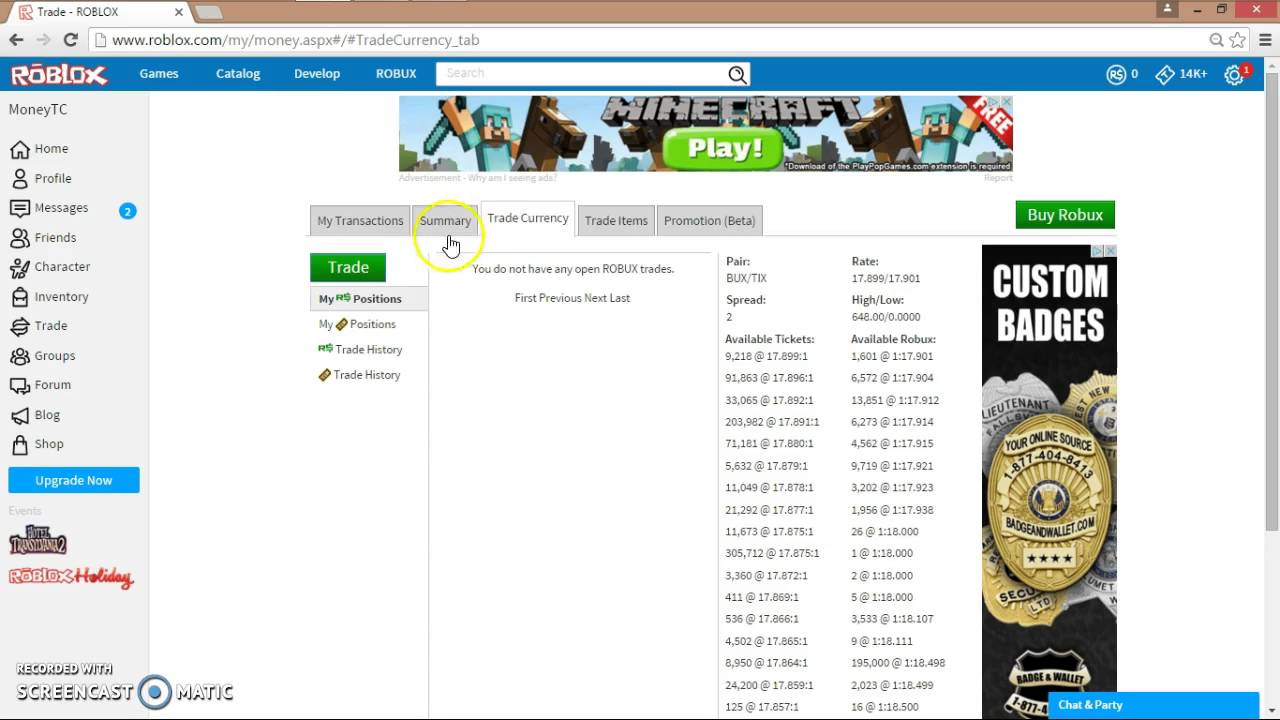This screenshot has width=1280, height=720.
Task: Open the Chrome menu icon
Action: coord(1264,40)
